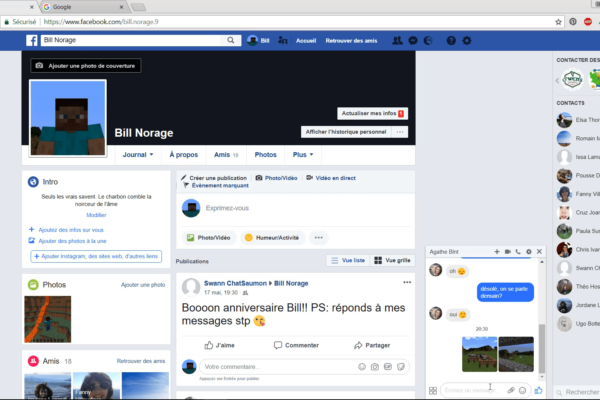Attach a file with paperclip icon
Image resolution: width=600 pixels, height=400 pixels.
click(511, 390)
